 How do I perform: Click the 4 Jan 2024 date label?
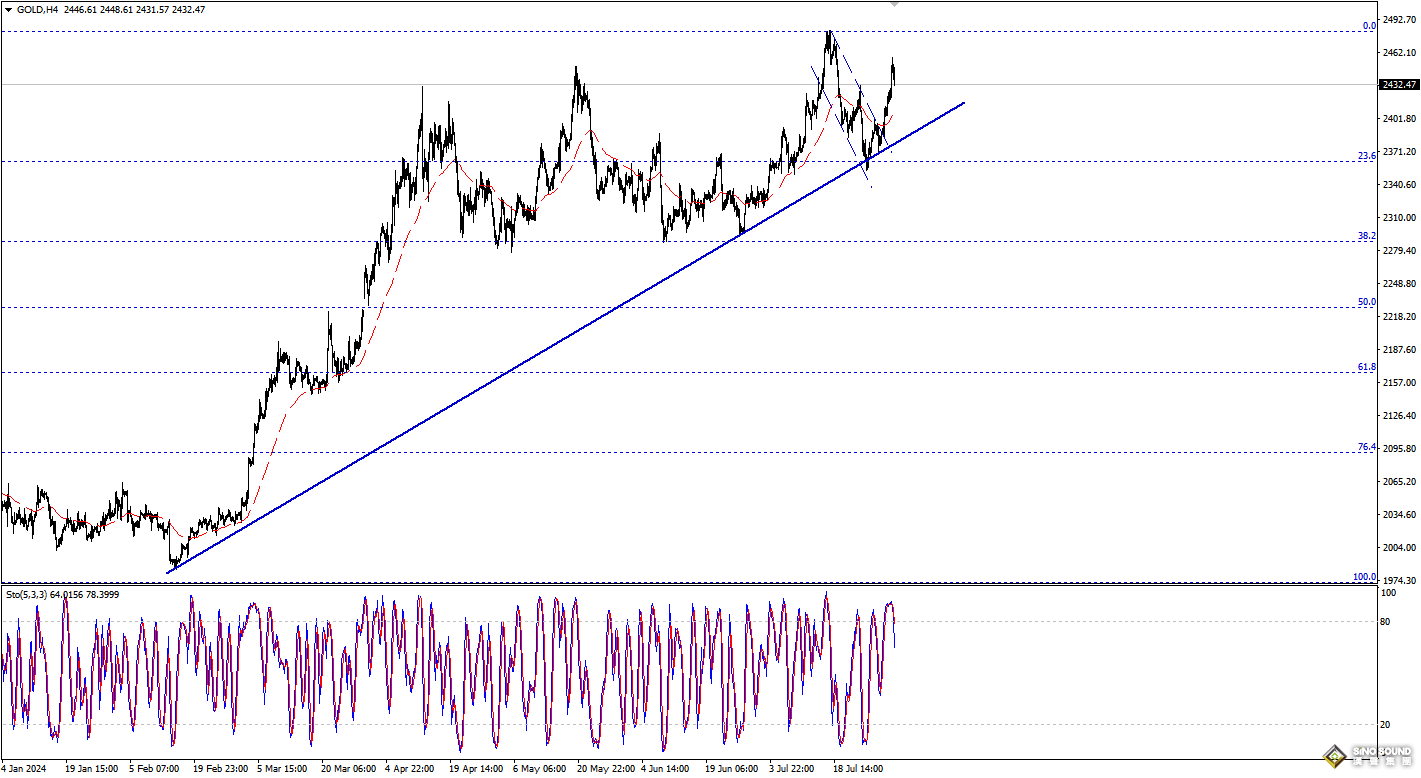point(24,769)
